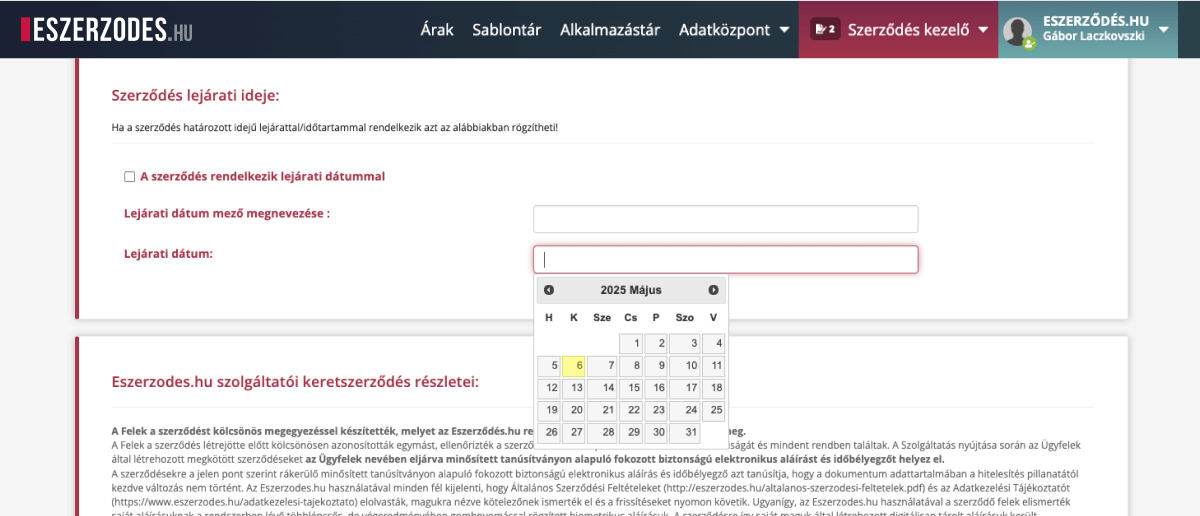
Task: Open the Sablontár menu item
Action: point(506,29)
